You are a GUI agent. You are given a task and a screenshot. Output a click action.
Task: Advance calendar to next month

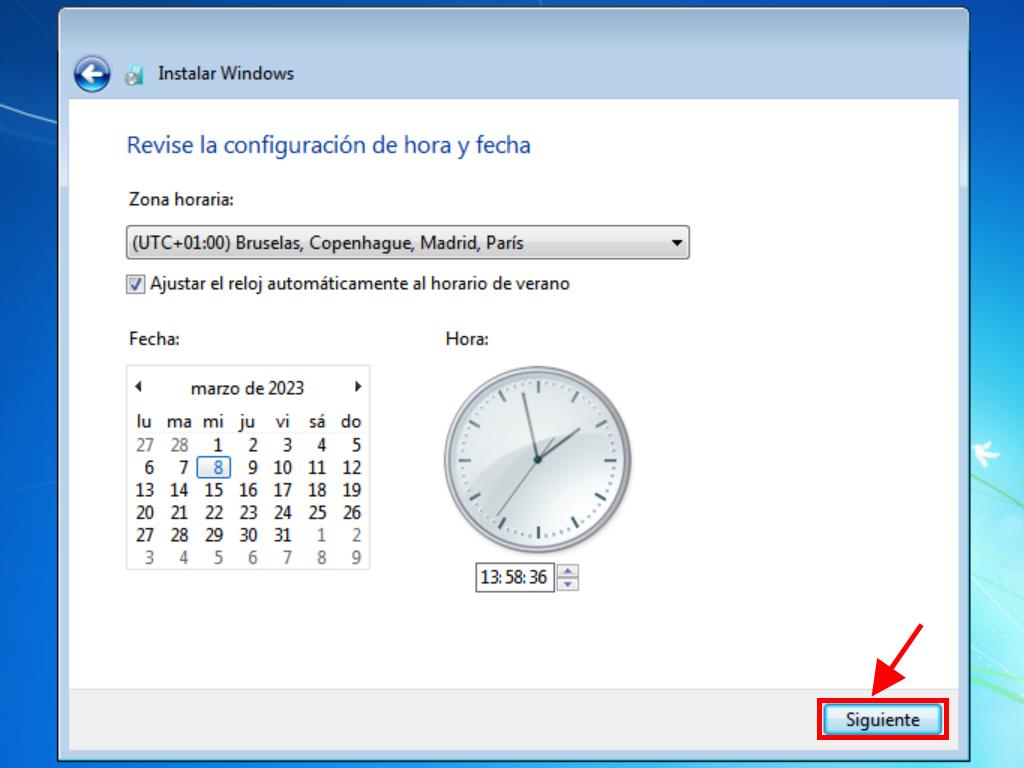point(358,387)
